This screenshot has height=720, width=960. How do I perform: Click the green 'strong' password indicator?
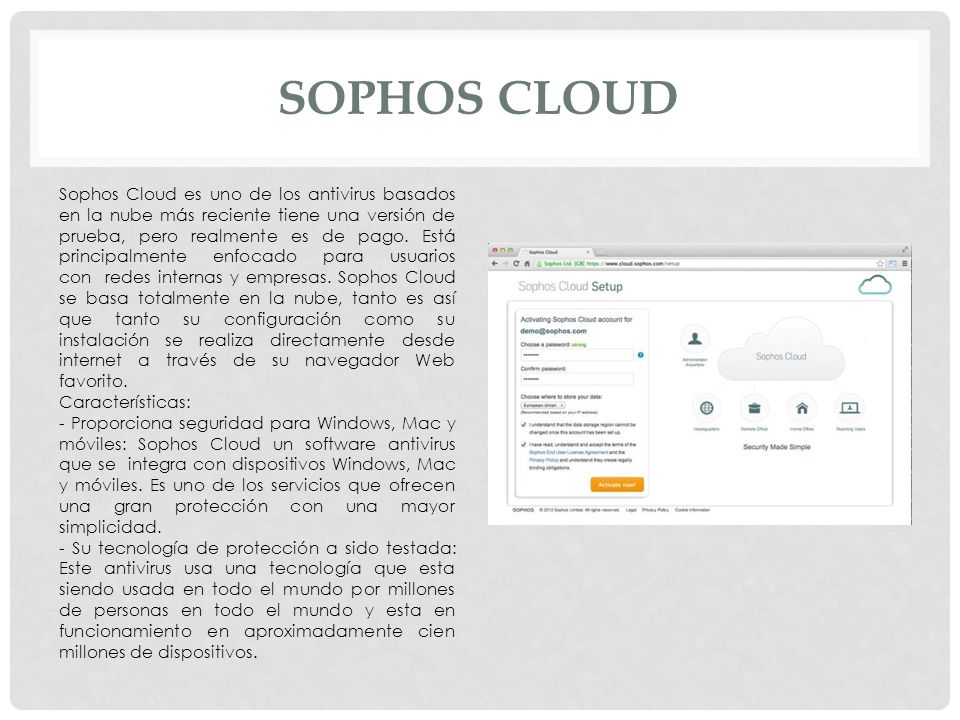click(x=579, y=345)
